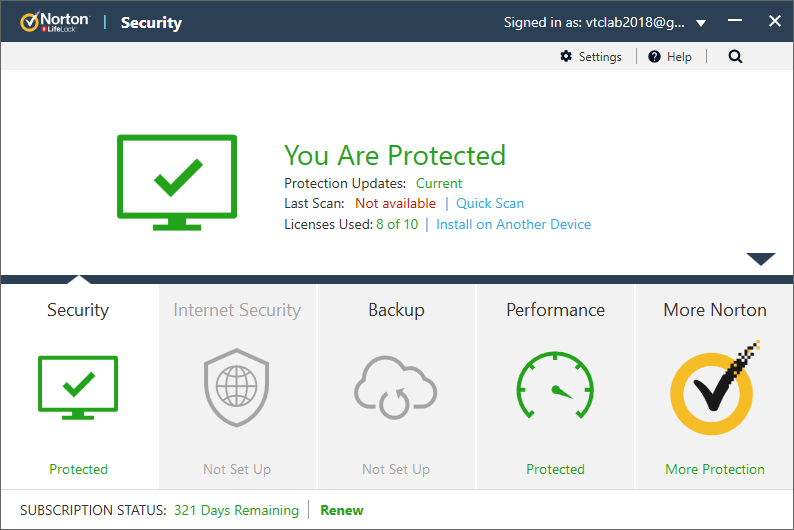
Task: Click the Renew subscription link
Action: [x=342, y=510]
